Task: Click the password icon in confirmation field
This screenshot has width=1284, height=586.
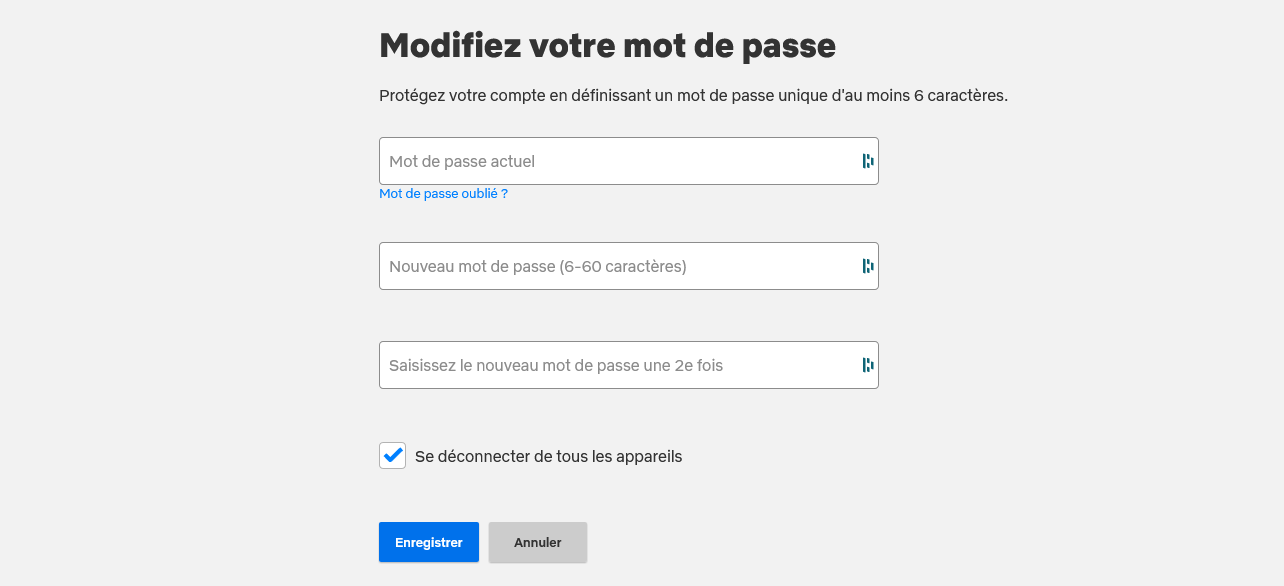Action: click(866, 364)
